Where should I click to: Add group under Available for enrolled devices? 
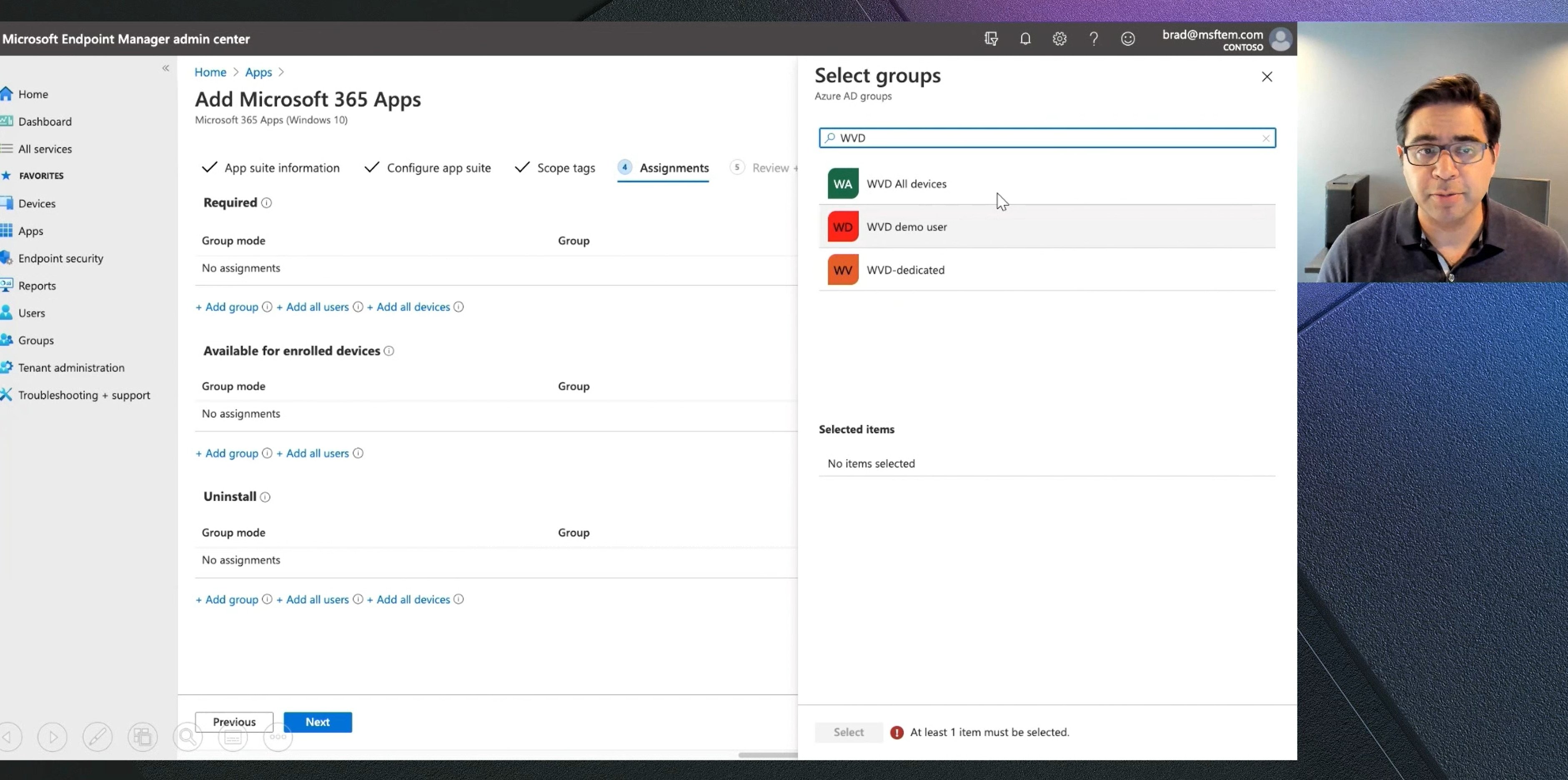[227, 453]
